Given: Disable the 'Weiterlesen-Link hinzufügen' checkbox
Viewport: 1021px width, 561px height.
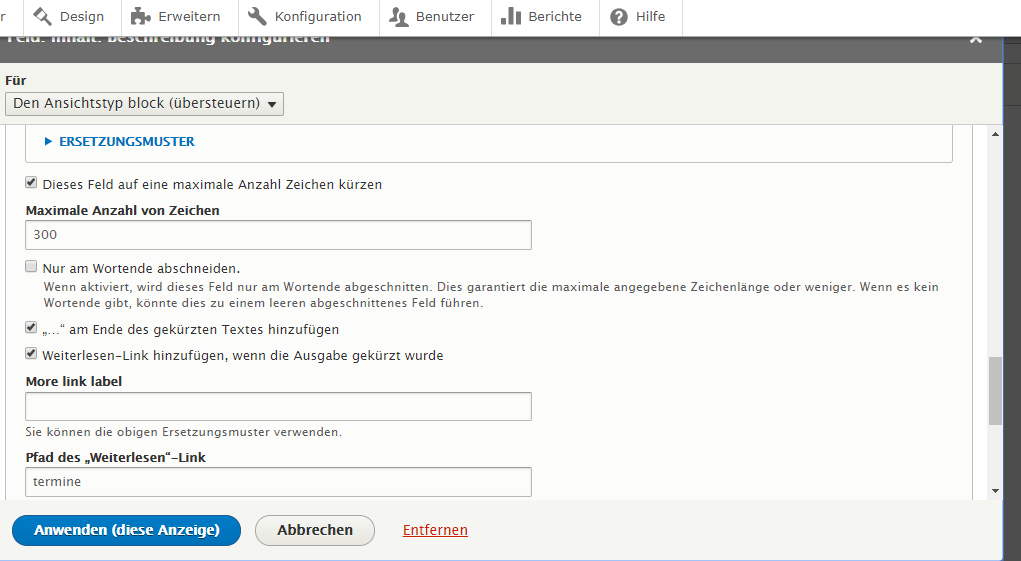Looking at the screenshot, I should pos(31,354).
